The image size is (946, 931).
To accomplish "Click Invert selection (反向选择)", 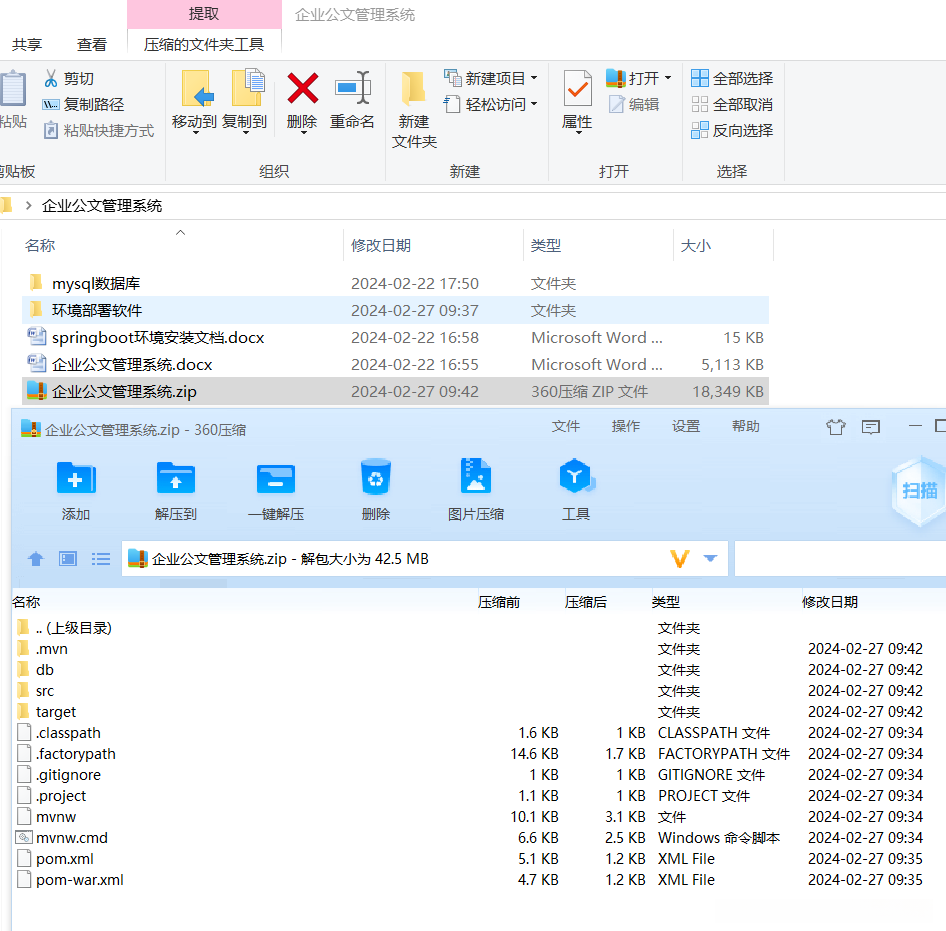I will click(732, 130).
